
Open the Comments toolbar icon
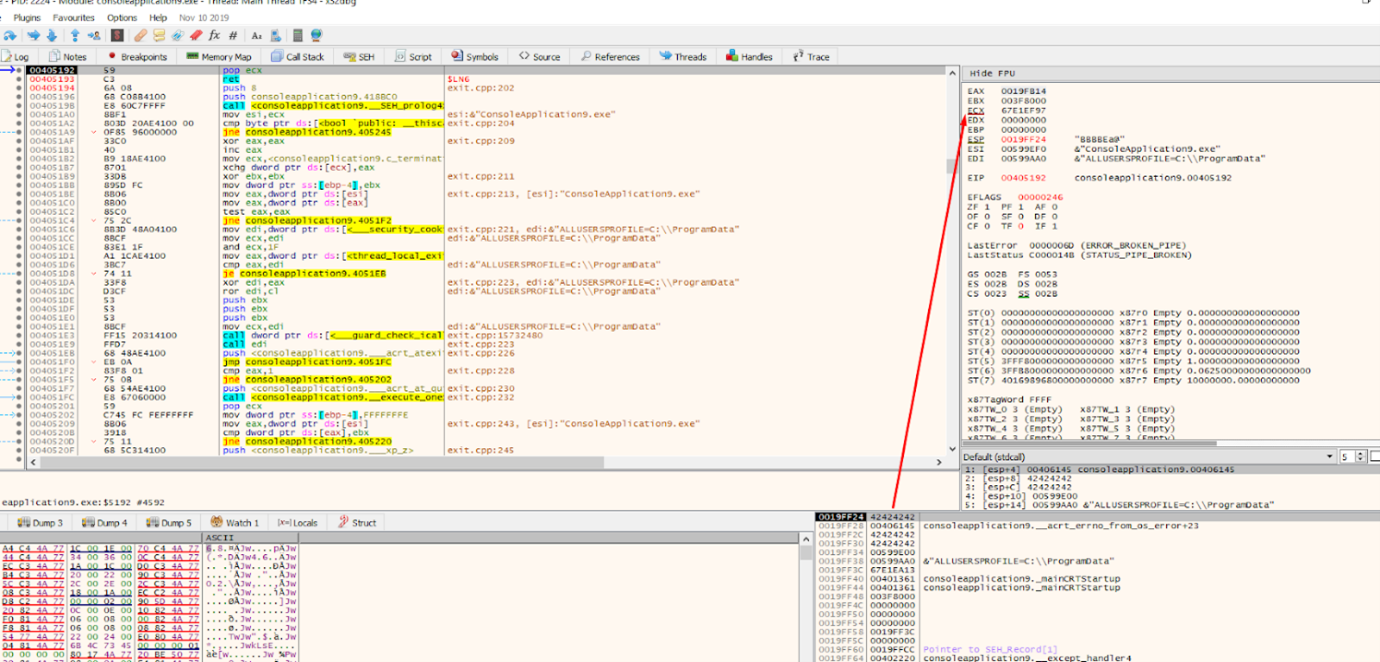(x=159, y=36)
